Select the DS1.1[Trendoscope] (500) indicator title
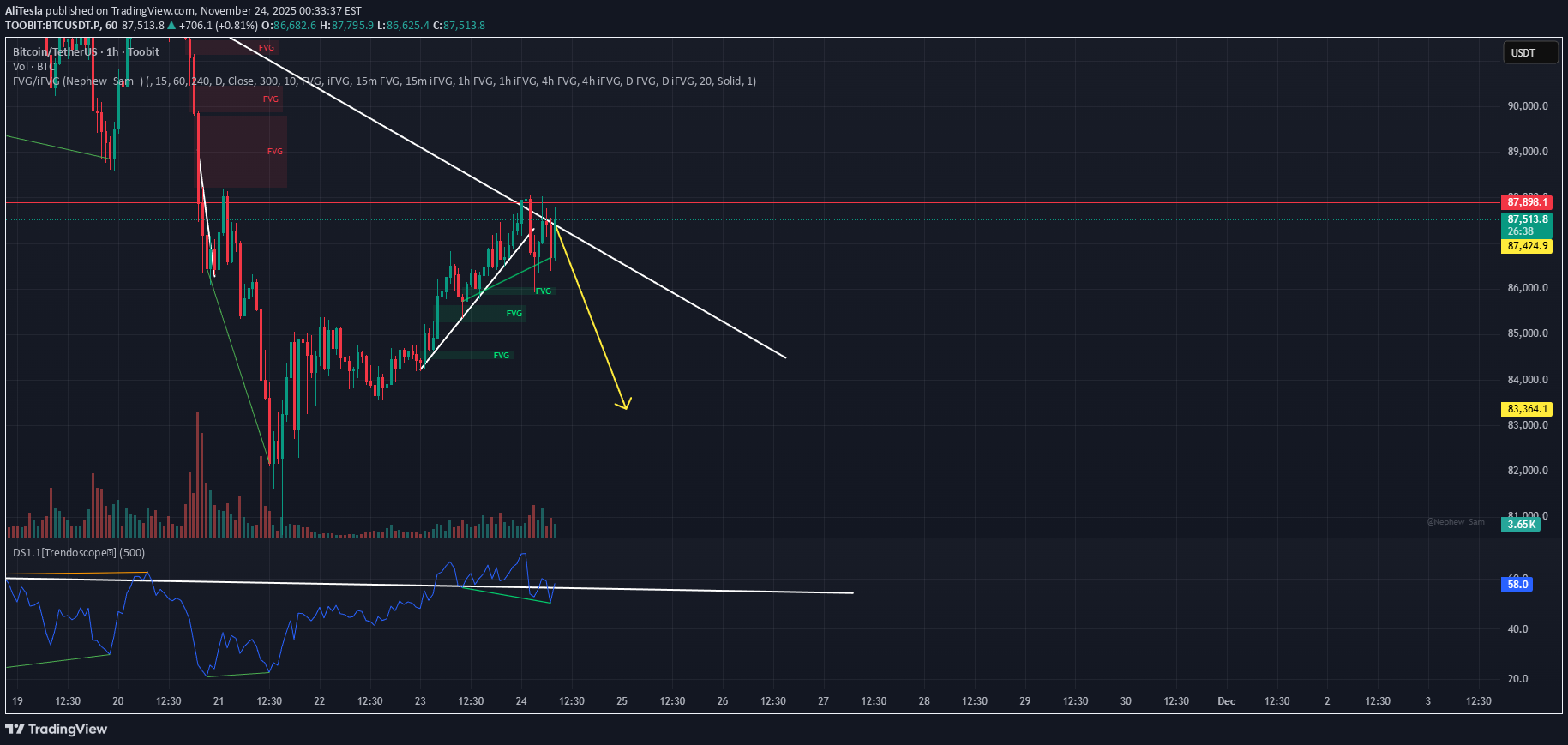This screenshot has width=1568, height=745. [79, 553]
